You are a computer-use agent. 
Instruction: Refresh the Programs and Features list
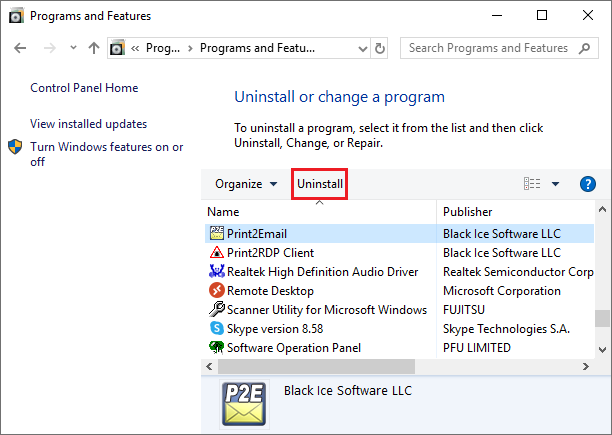click(x=380, y=48)
